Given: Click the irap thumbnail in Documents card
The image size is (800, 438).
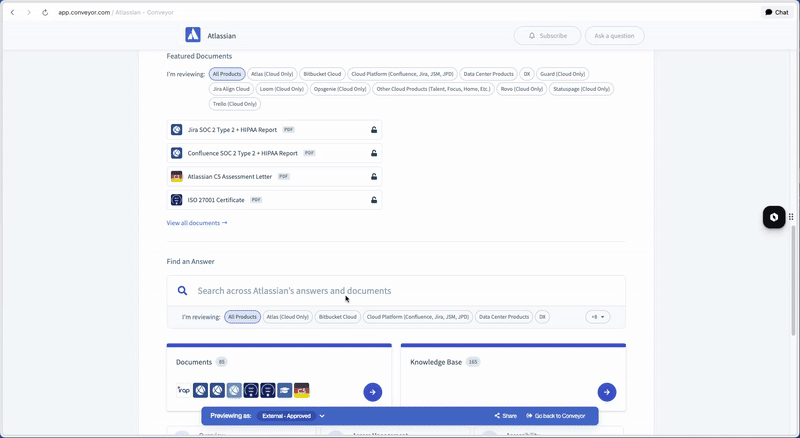Looking at the screenshot, I should click(x=184, y=391).
